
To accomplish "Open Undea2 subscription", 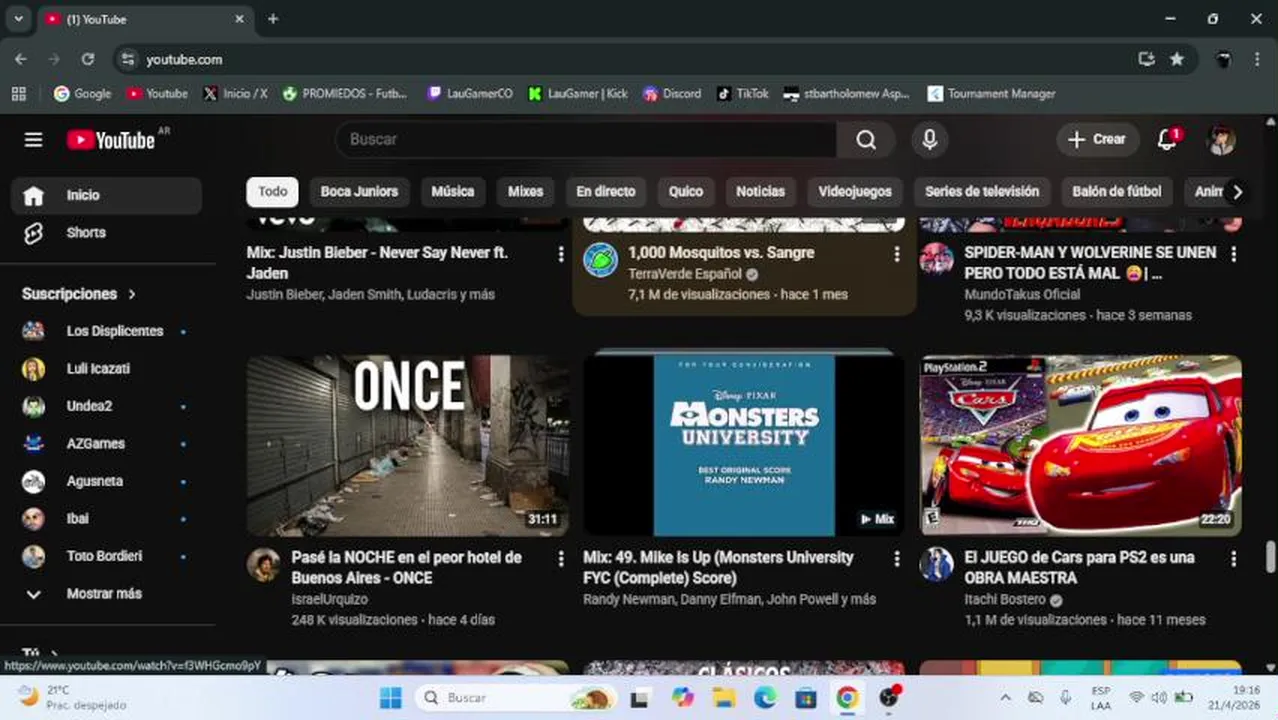I will [x=106, y=406].
